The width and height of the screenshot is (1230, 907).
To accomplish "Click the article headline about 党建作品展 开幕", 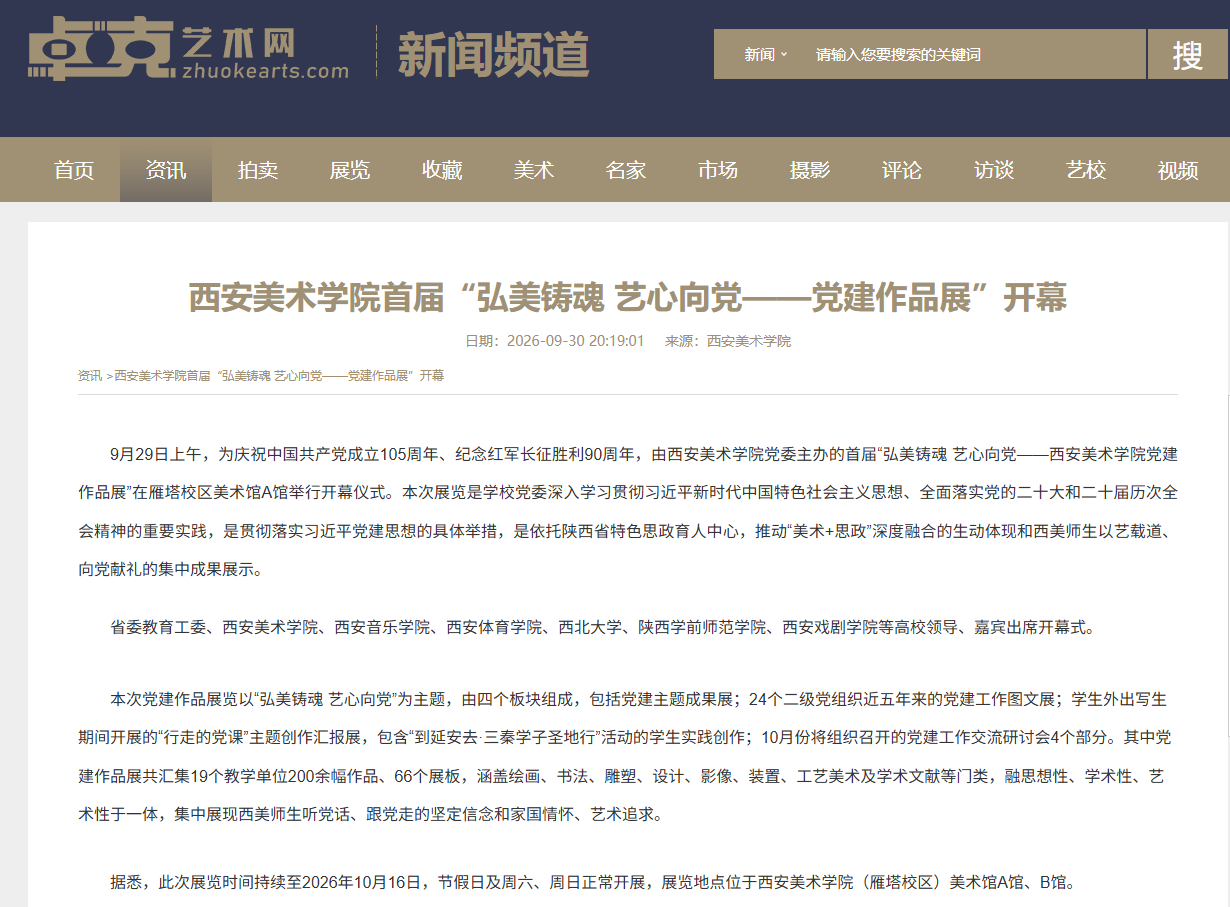I will coord(628,297).
